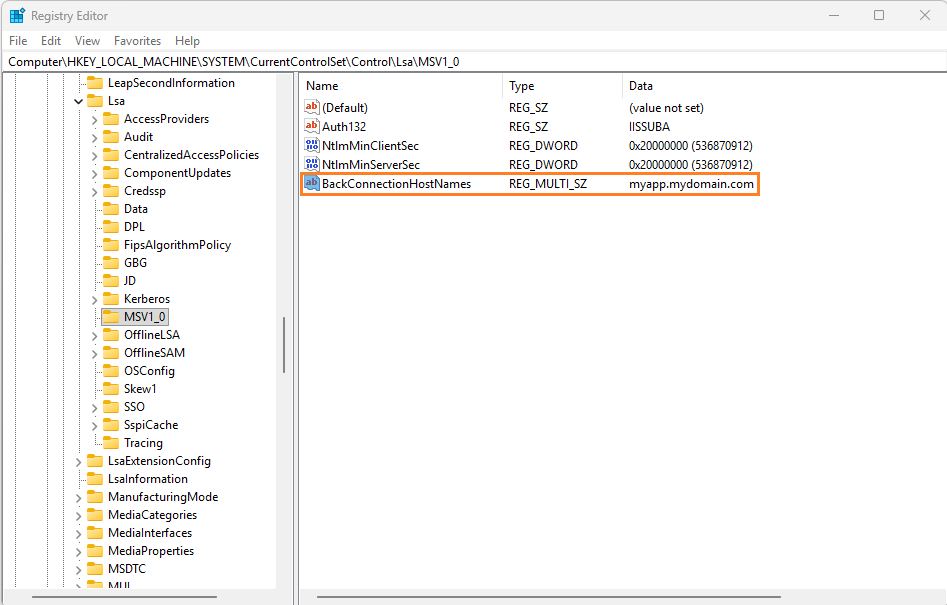Viewport: 947px width, 605px height.
Task: Select the LeapSecondInformation folder icon
Action: click(95, 83)
